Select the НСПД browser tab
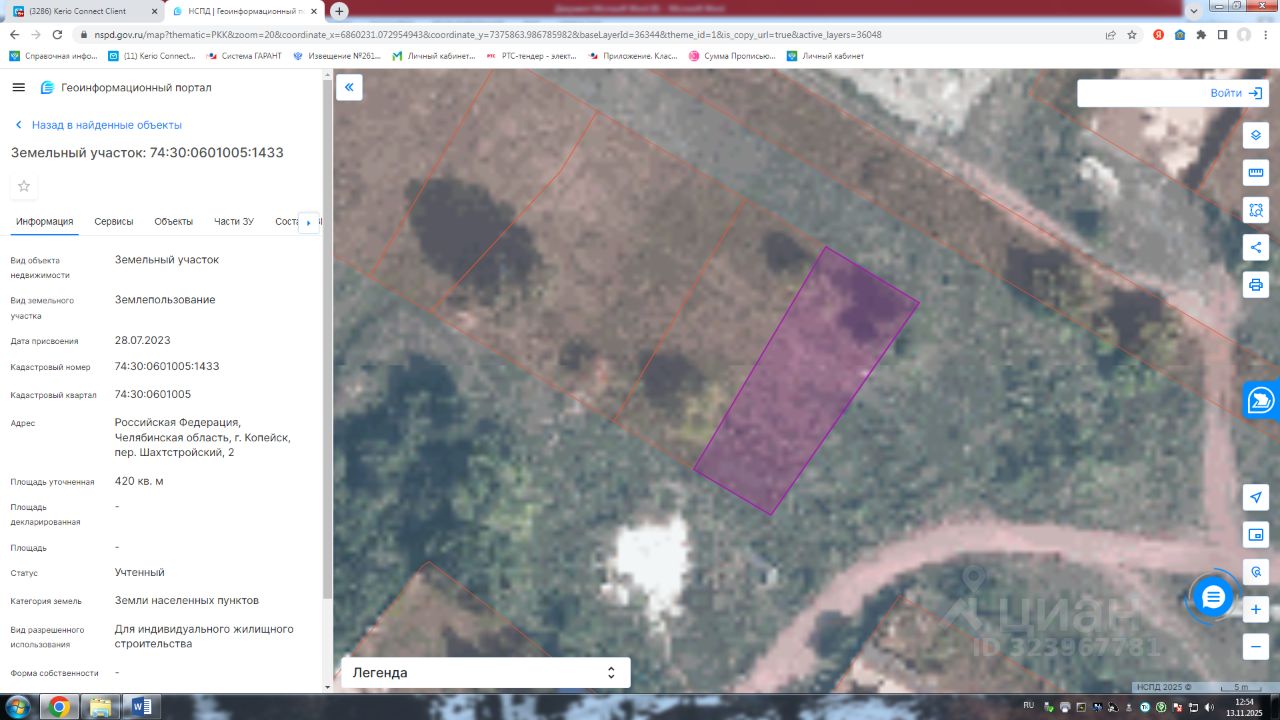The width and height of the screenshot is (1280, 720). pos(246,11)
